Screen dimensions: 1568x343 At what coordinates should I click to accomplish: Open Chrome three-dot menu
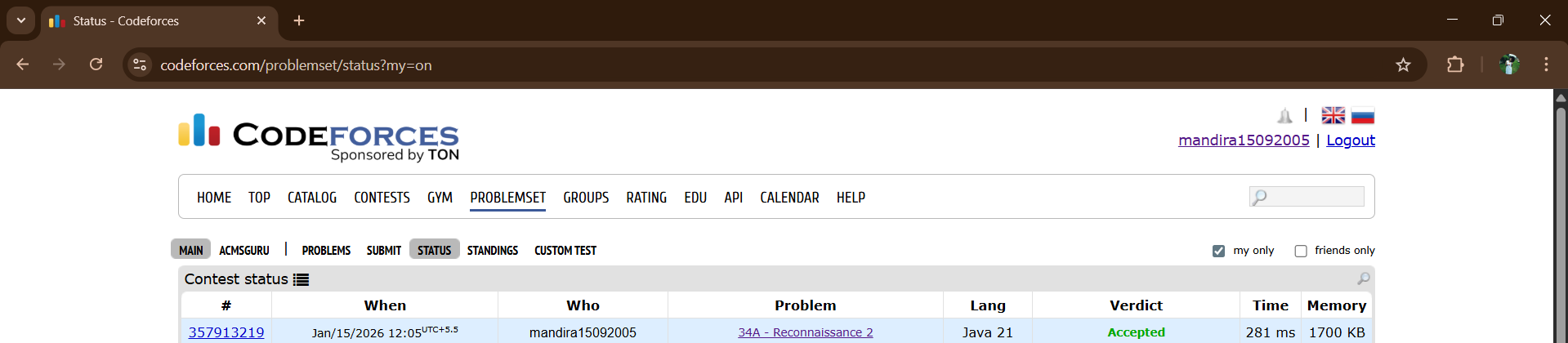[x=1546, y=65]
